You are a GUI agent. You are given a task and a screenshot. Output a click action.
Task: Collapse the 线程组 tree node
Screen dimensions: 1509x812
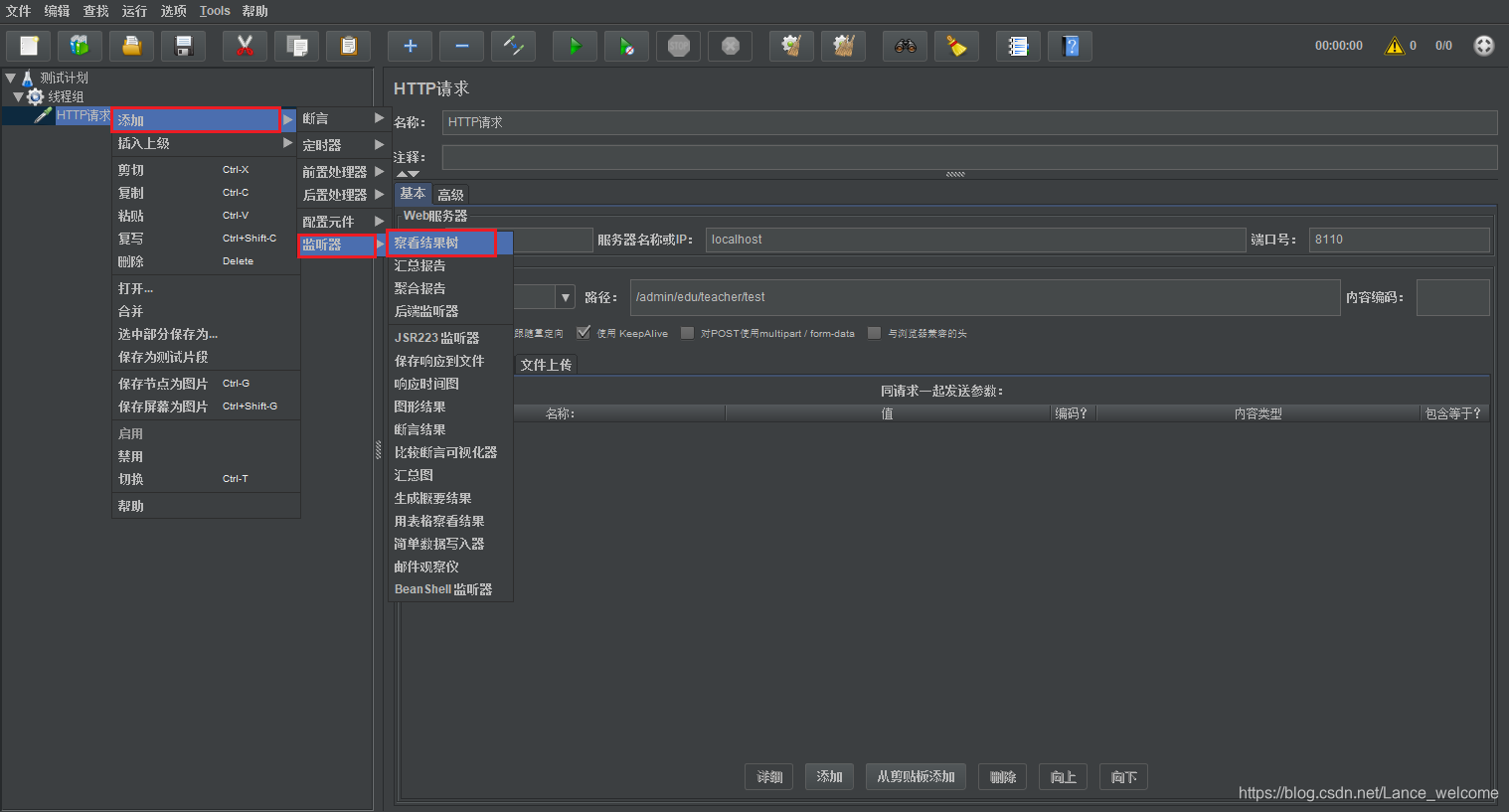pos(19,95)
